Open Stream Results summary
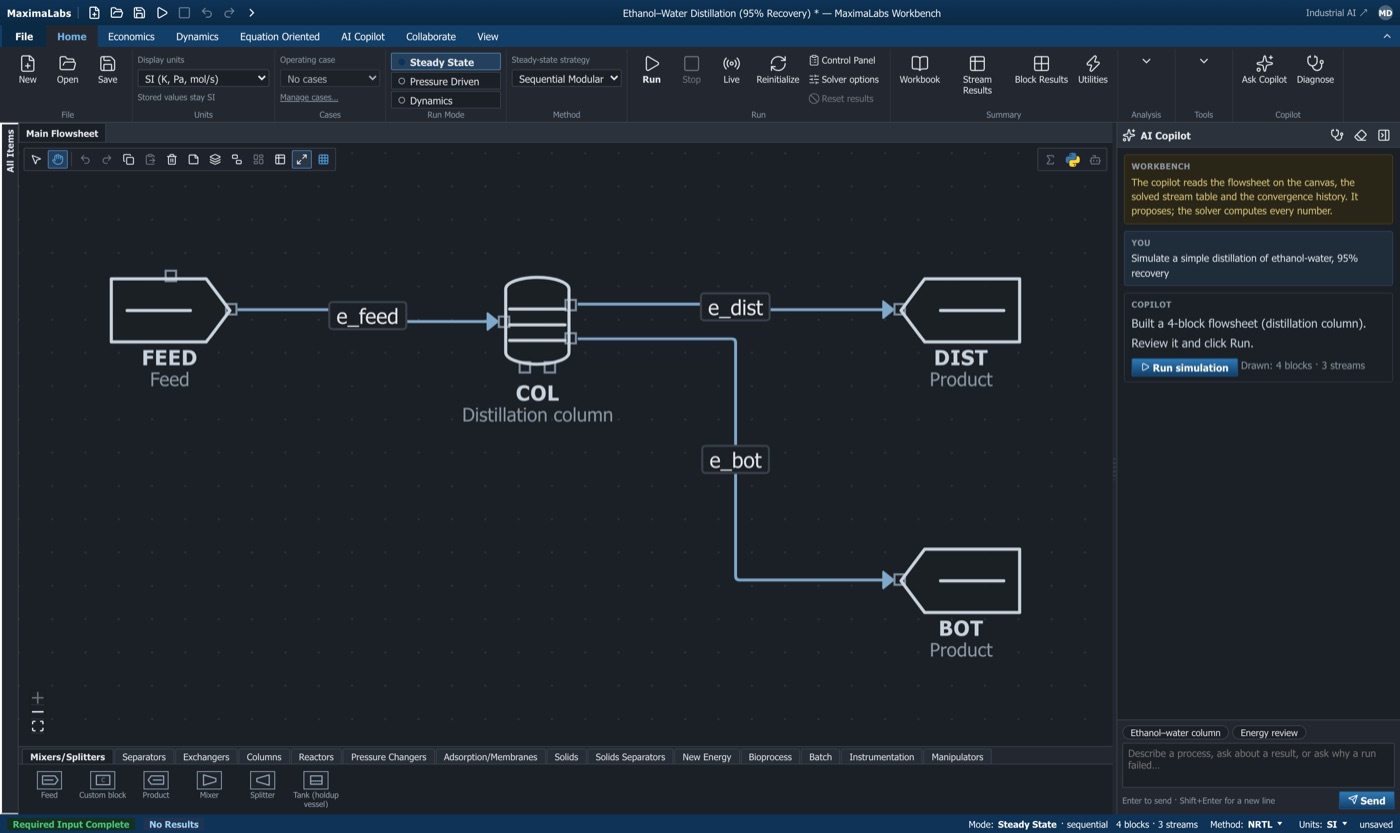This screenshot has height=833, width=1400. [x=977, y=76]
